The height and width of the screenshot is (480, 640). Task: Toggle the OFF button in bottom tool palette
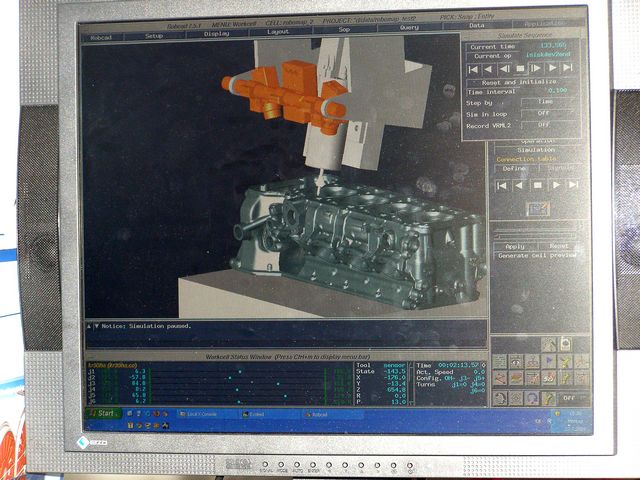pyautogui.click(x=567, y=397)
